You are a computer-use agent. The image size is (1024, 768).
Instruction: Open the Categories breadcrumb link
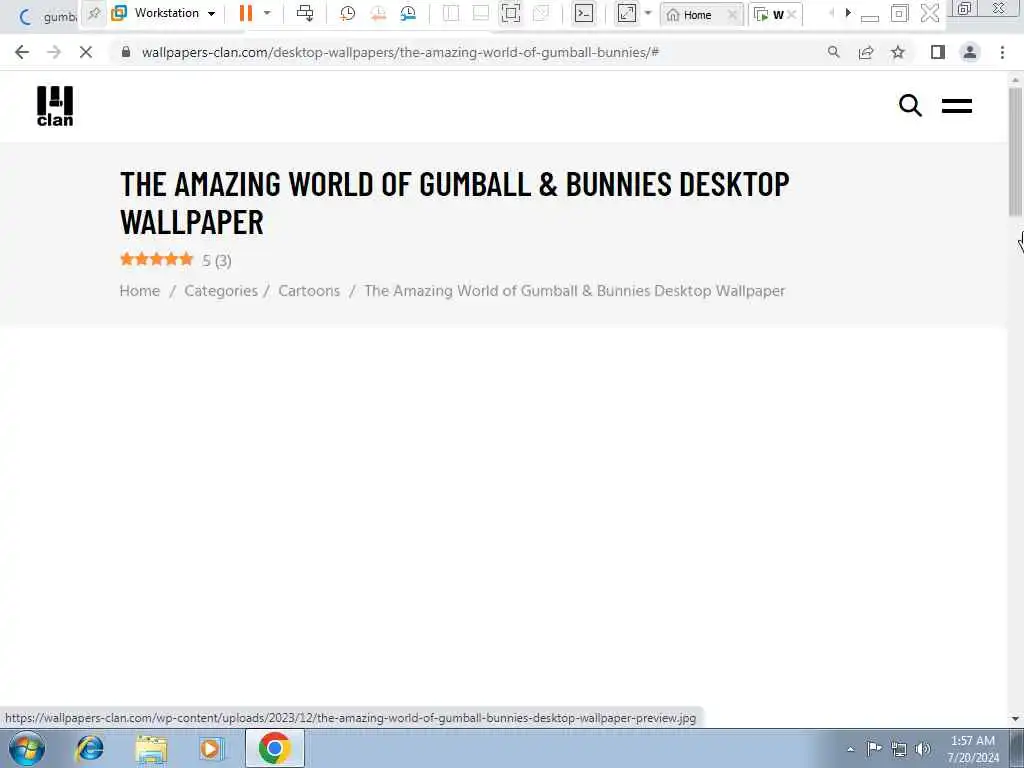[x=221, y=291]
